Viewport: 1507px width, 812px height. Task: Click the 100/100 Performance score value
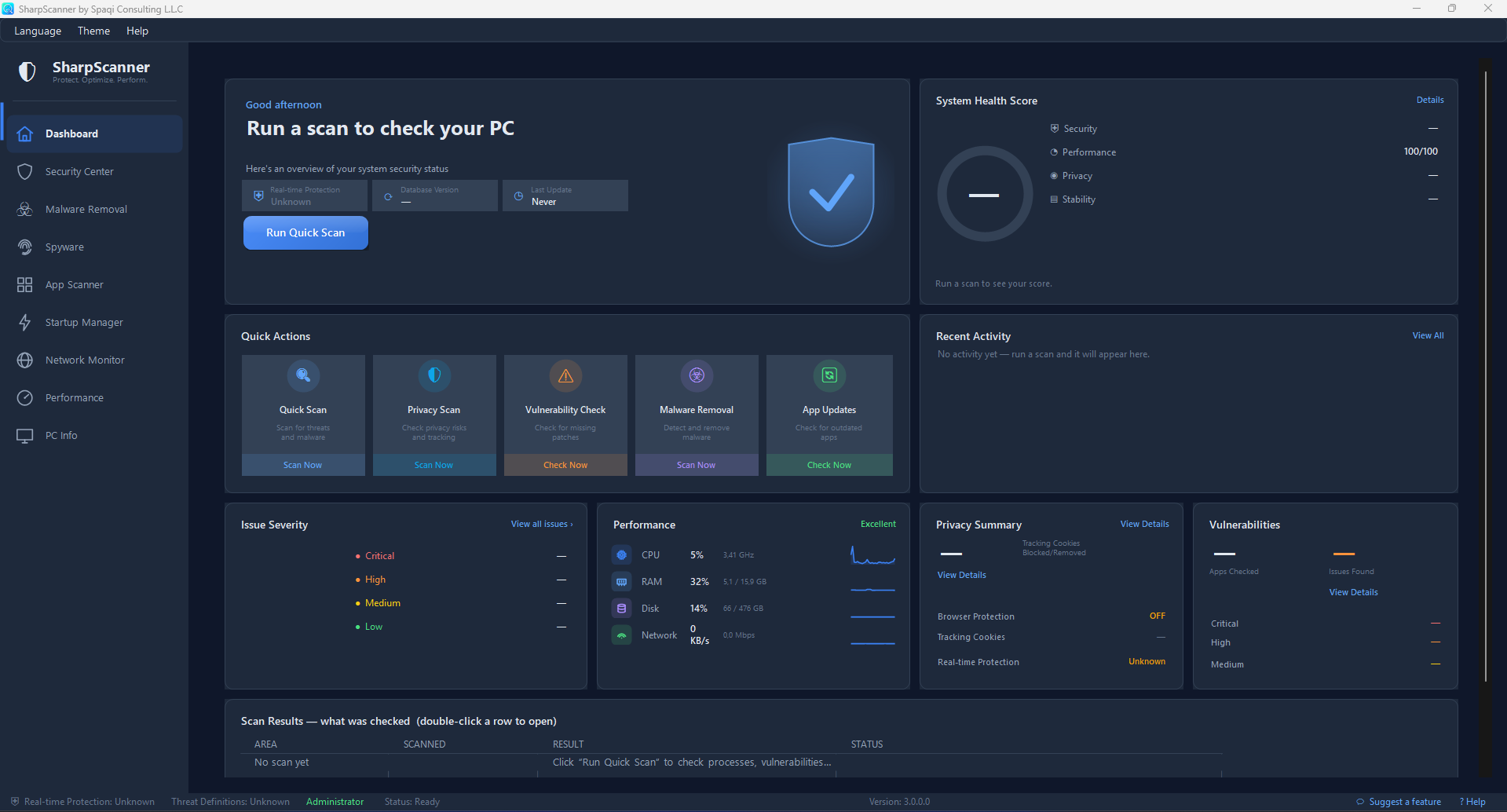[1421, 152]
